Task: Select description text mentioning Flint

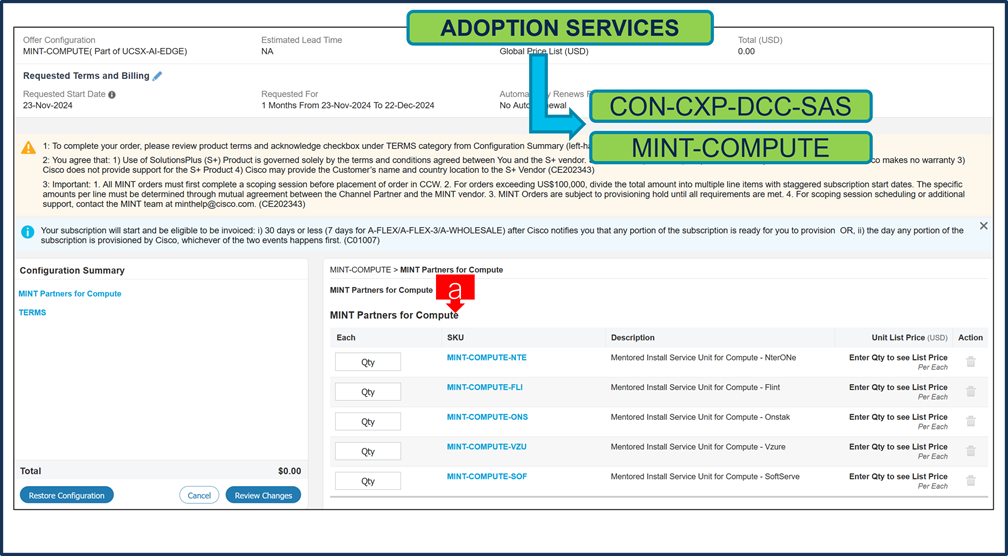Action: coord(696,387)
